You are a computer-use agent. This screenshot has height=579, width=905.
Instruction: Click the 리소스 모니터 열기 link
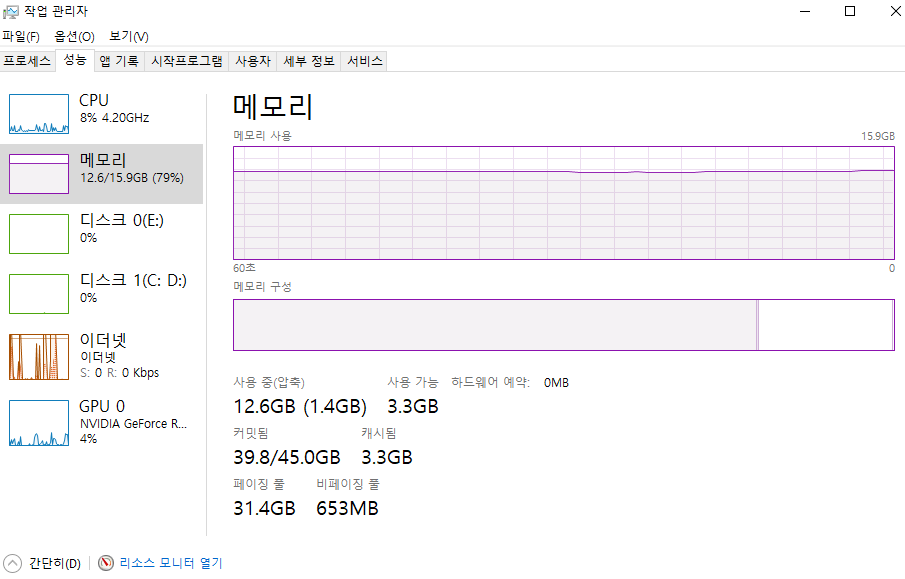170,563
